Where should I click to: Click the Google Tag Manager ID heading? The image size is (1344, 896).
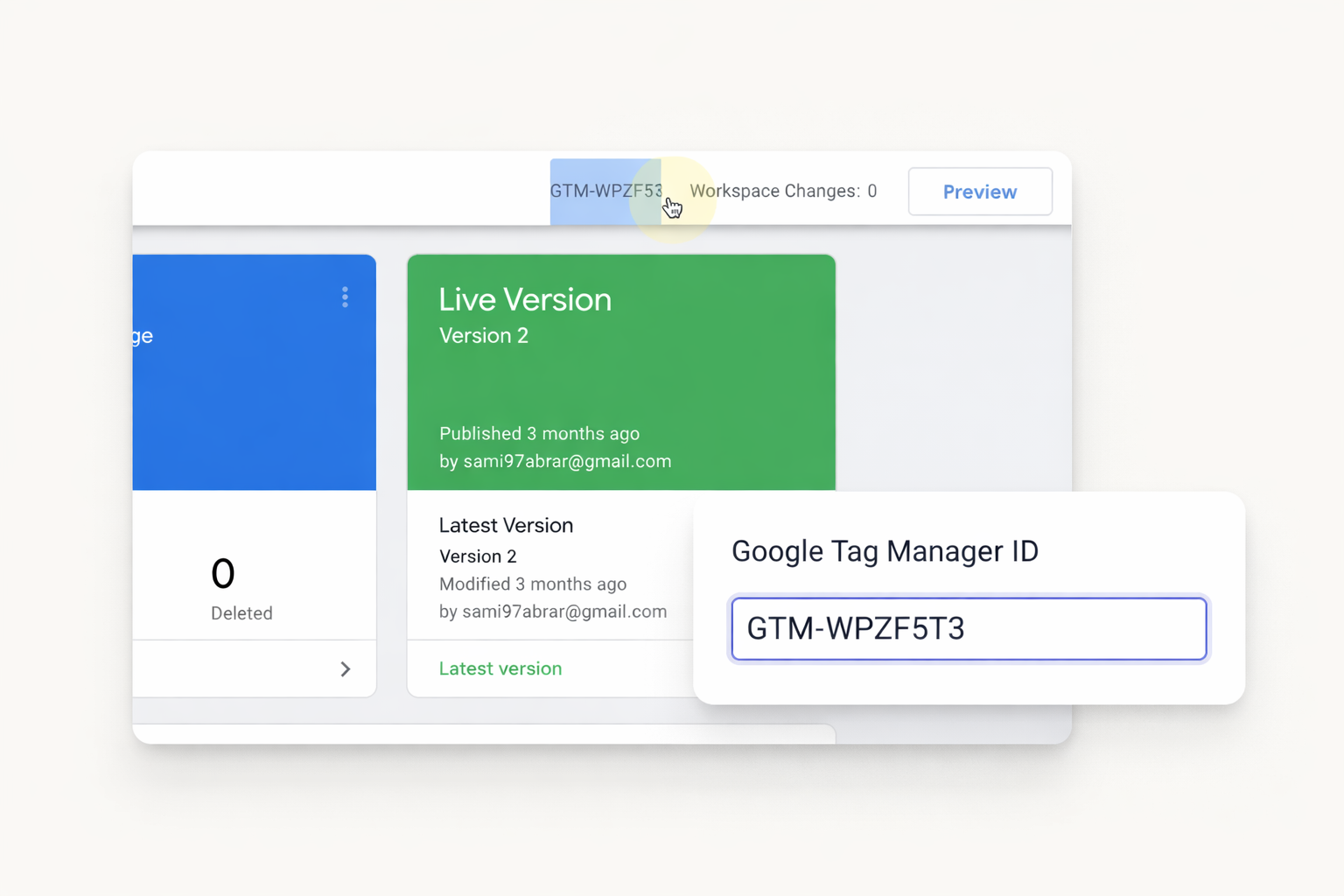[884, 551]
